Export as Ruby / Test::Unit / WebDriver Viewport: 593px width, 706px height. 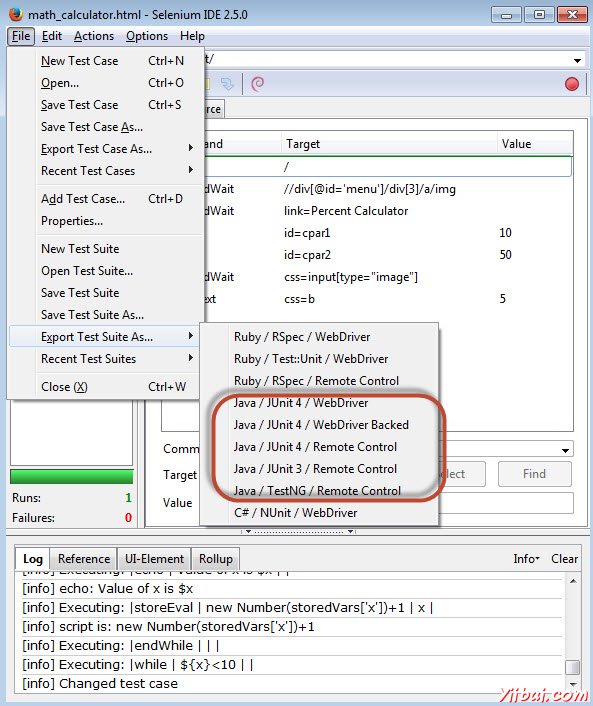pyautogui.click(x=319, y=359)
